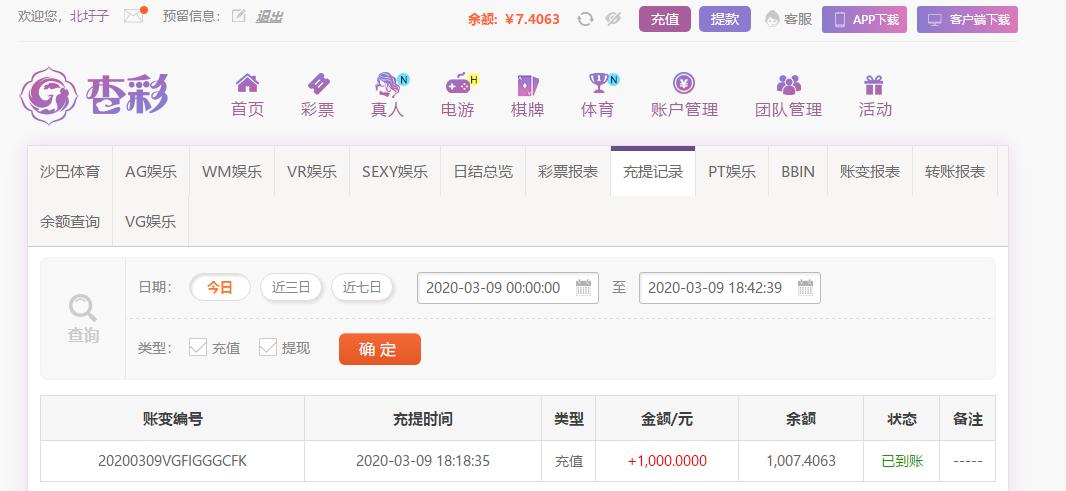Image resolution: width=1066 pixels, height=491 pixels.
Task: Click the 查询 magnifier icon
Action: 82,308
